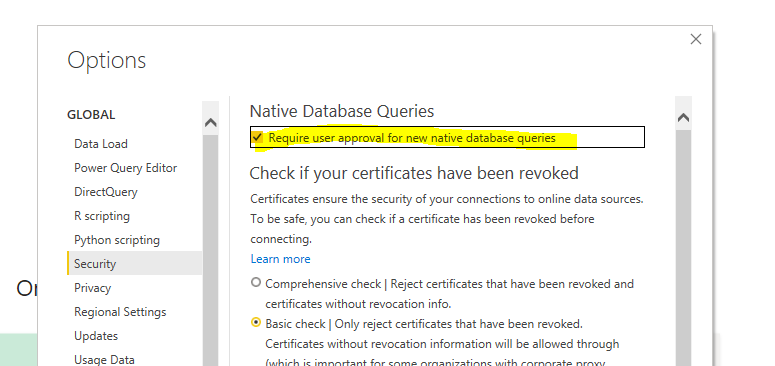Image resolution: width=775 pixels, height=366 pixels.
Task: Close the Options dialog with the X
Action: 695,39
